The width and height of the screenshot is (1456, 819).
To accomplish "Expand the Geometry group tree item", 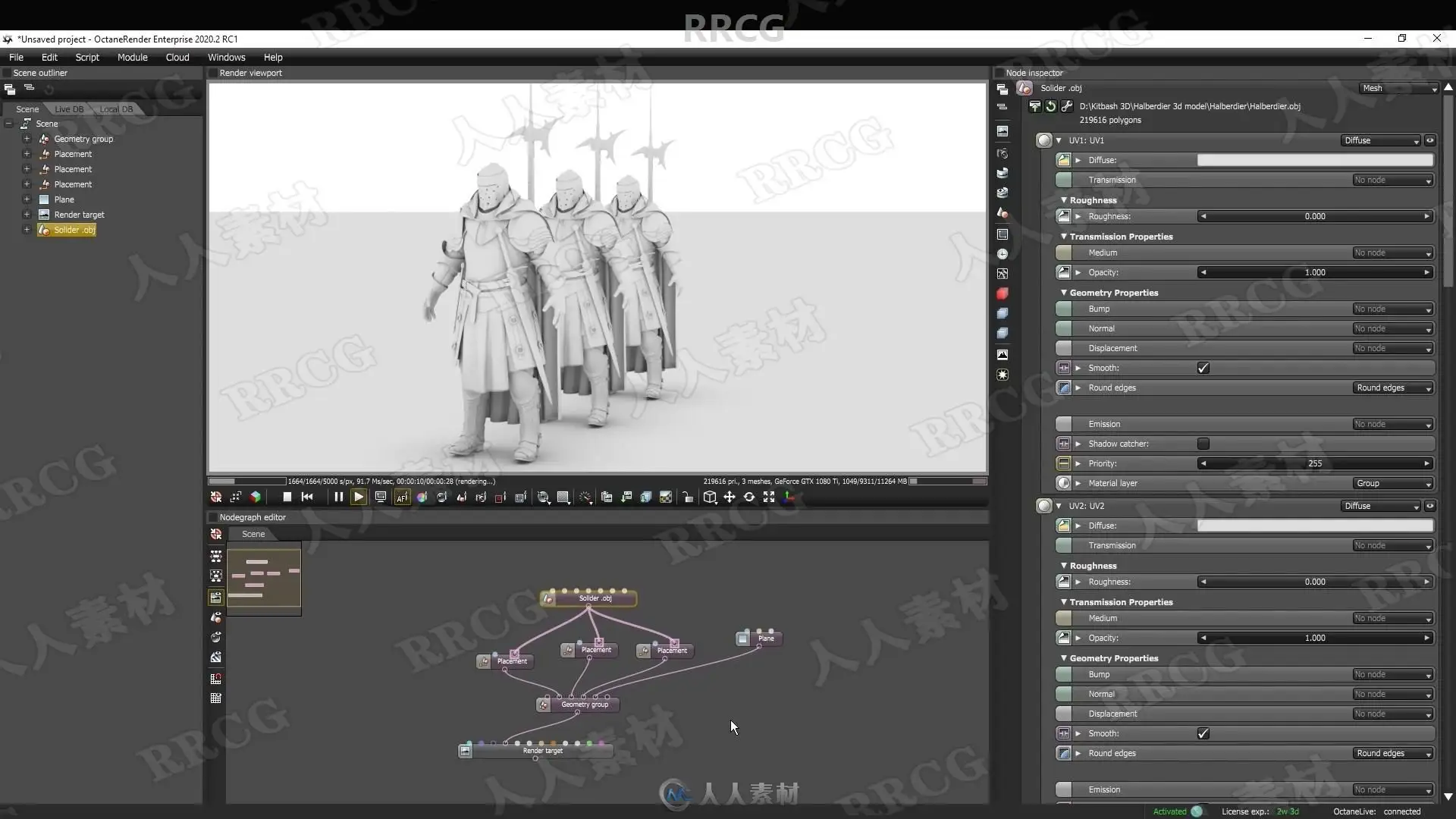I will (x=27, y=139).
